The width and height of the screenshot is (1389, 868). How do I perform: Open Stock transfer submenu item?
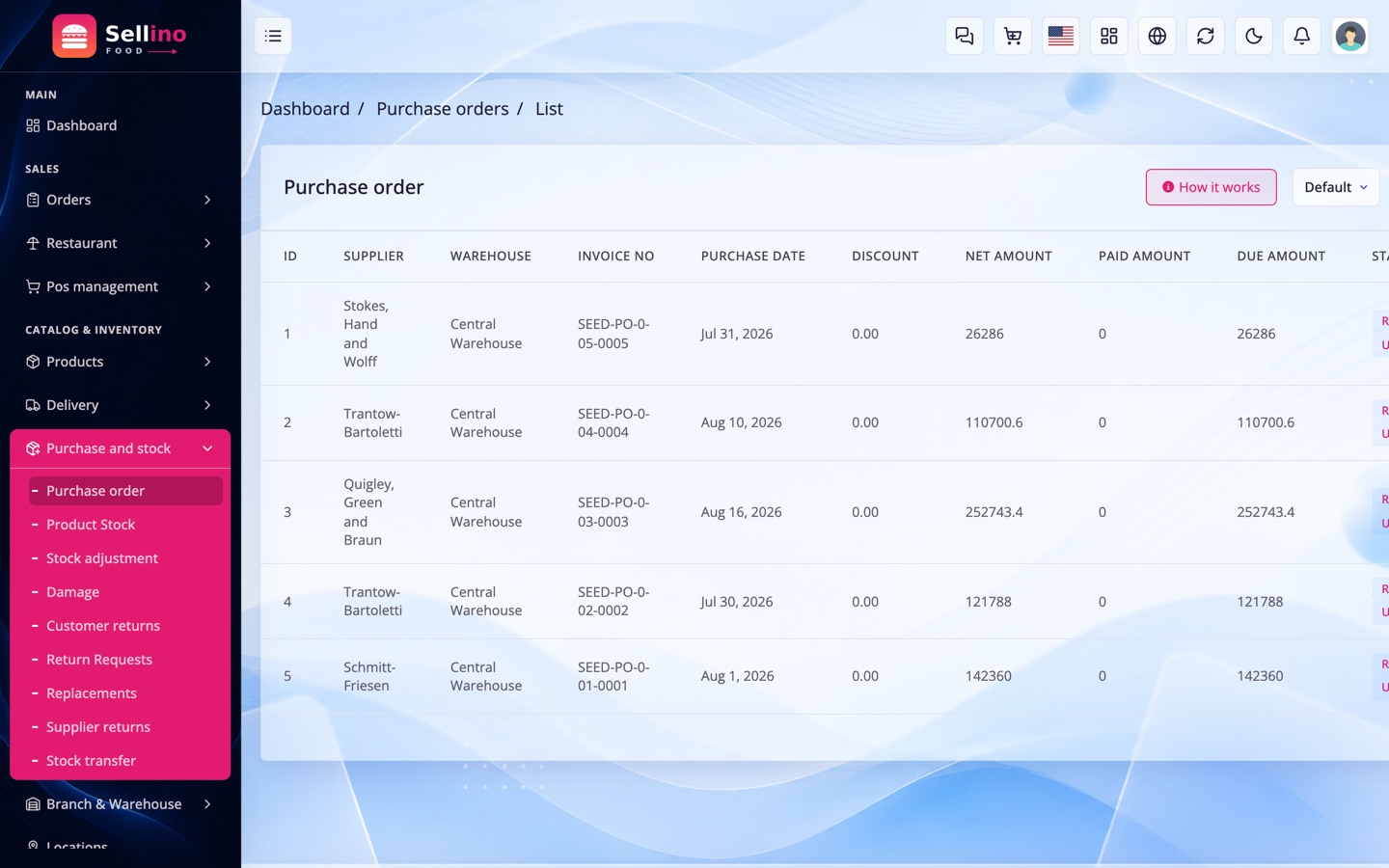coord(125,761)
